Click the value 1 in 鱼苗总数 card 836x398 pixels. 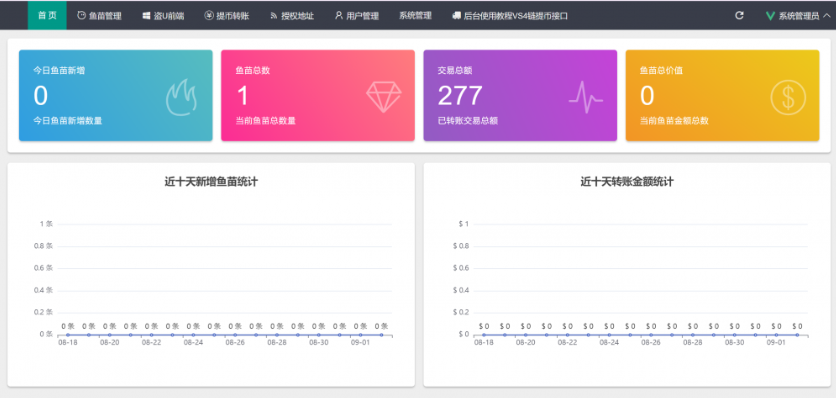[x=243, y=96]
